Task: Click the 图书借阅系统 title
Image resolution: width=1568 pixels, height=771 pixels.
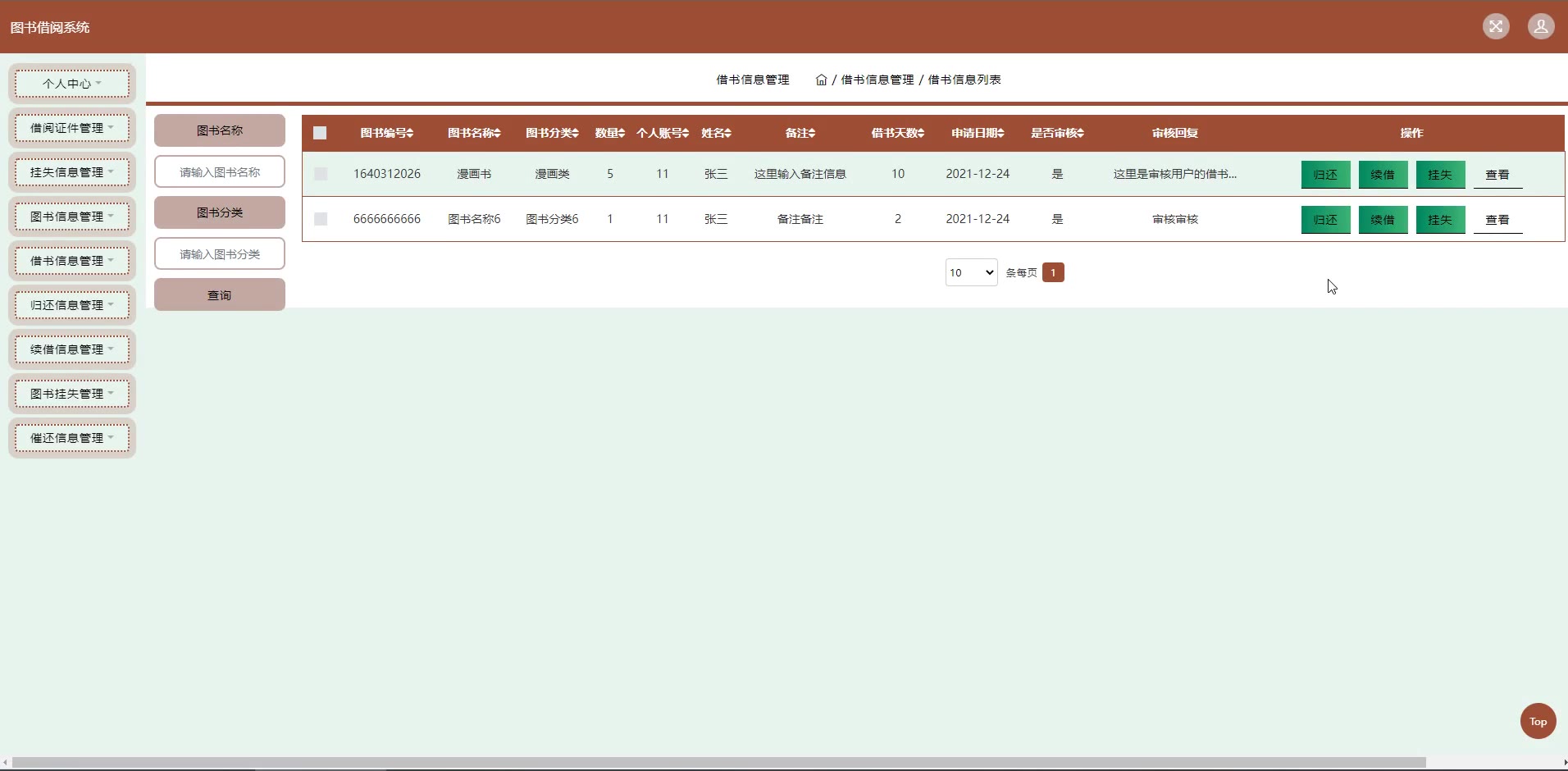Action: pos(50,27)
